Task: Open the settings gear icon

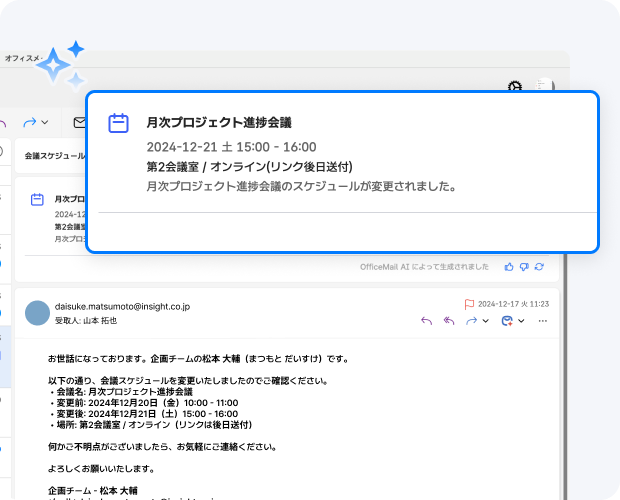Action: (515, 87)
